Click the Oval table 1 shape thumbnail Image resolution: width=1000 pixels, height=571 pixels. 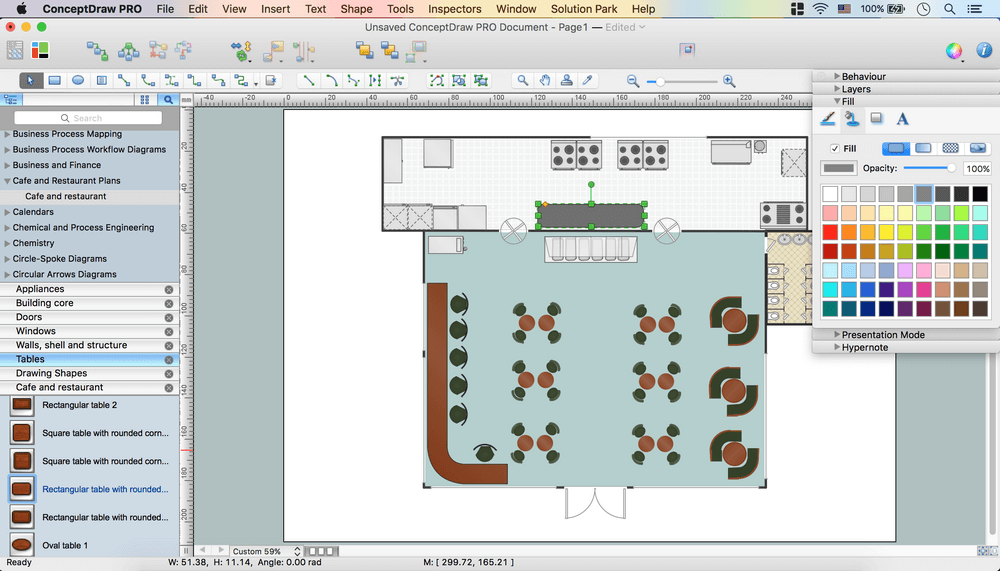click(x=21, y=545)
